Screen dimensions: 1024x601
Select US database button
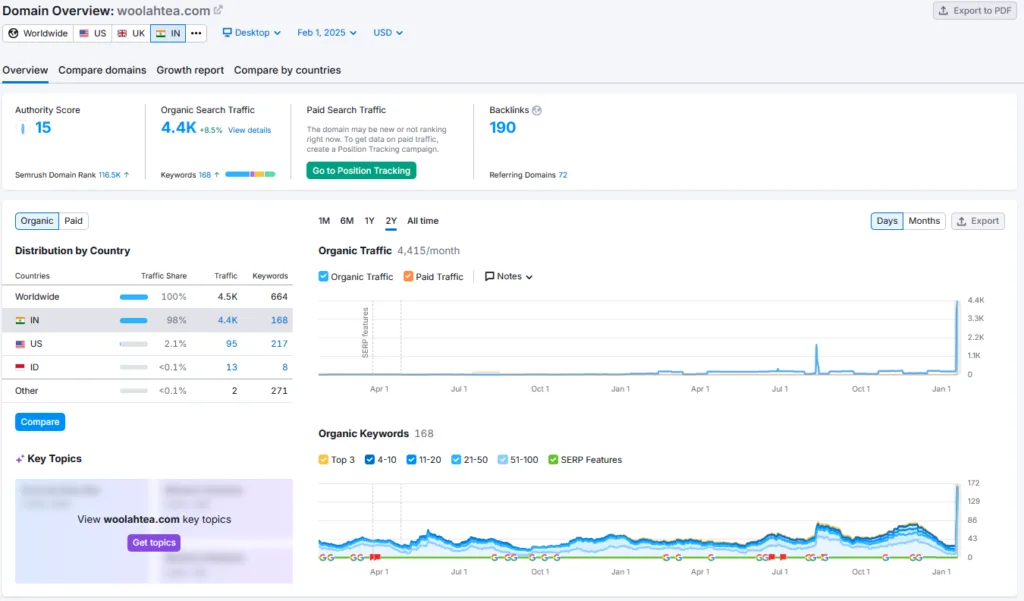93,33
